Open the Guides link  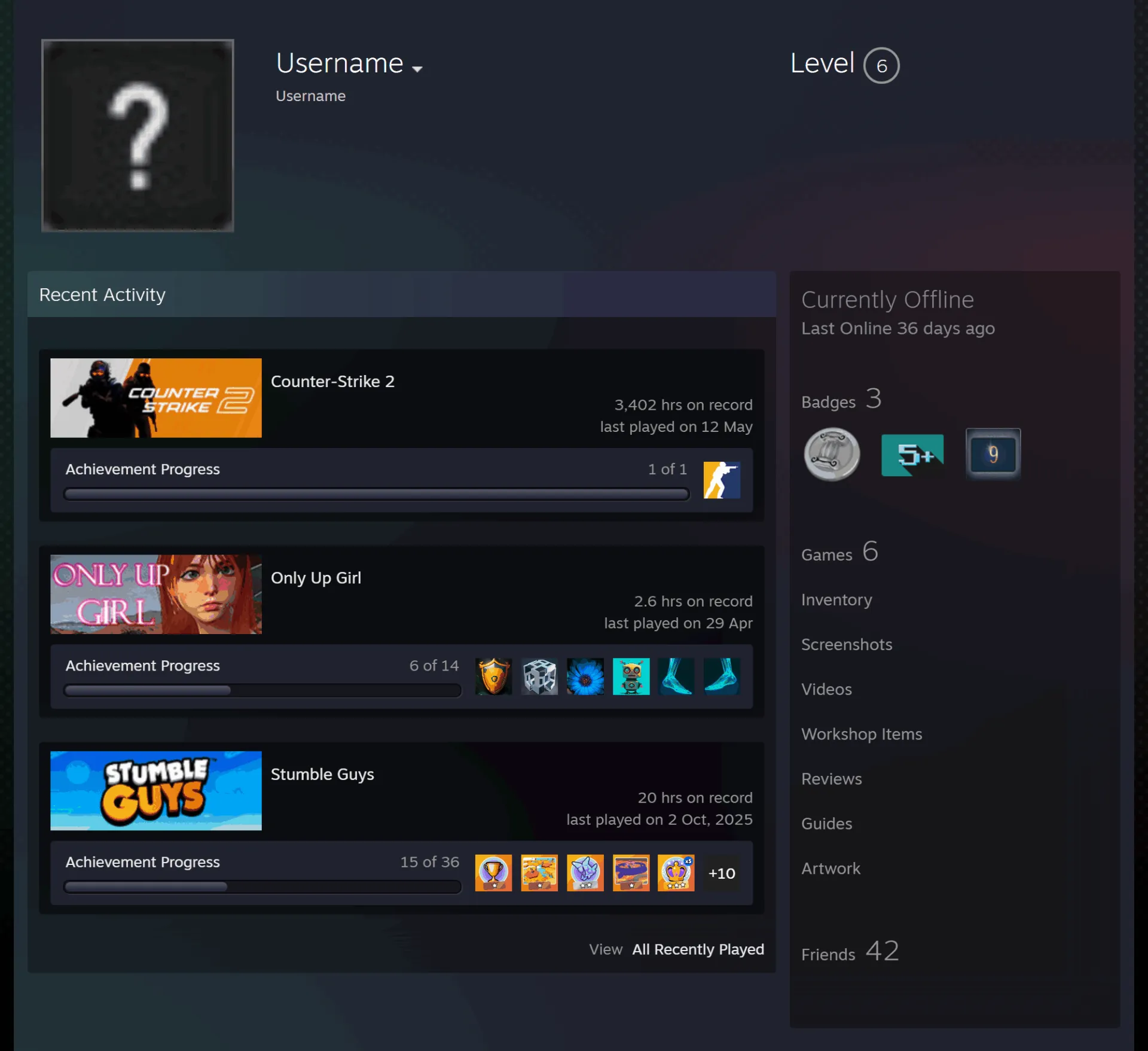[826, 824]
